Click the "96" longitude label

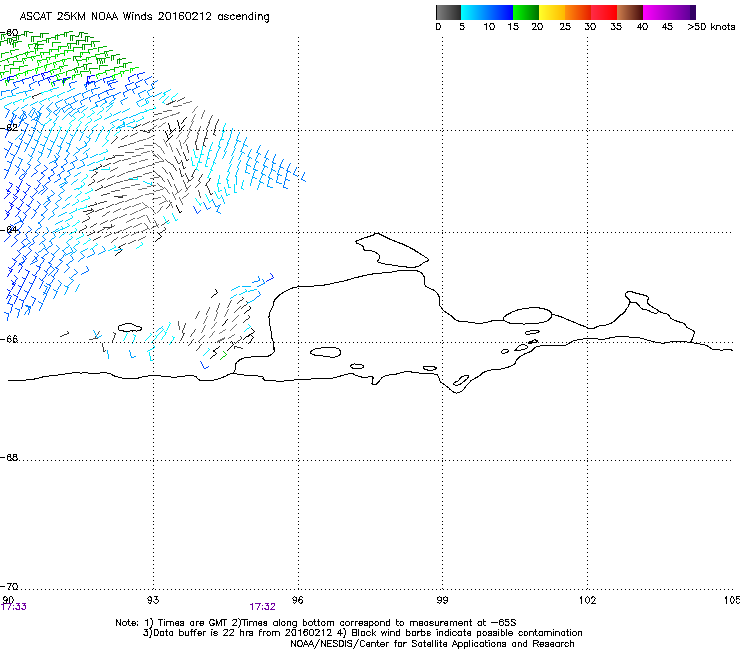click(297, 600)
